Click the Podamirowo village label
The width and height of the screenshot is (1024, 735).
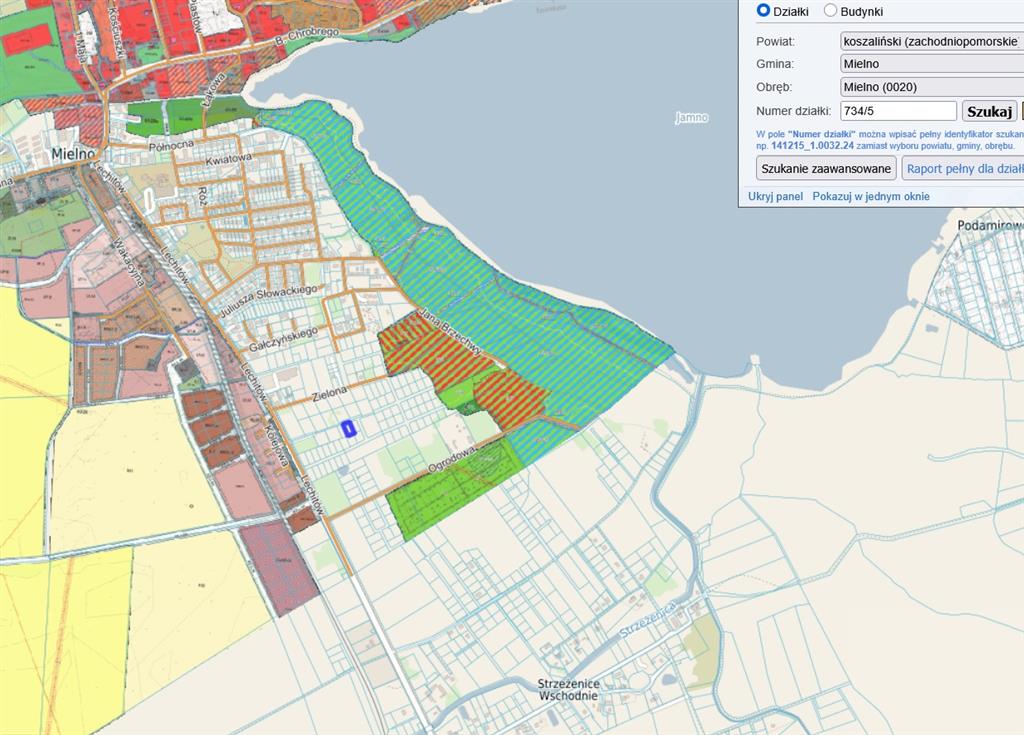point(989,225)
